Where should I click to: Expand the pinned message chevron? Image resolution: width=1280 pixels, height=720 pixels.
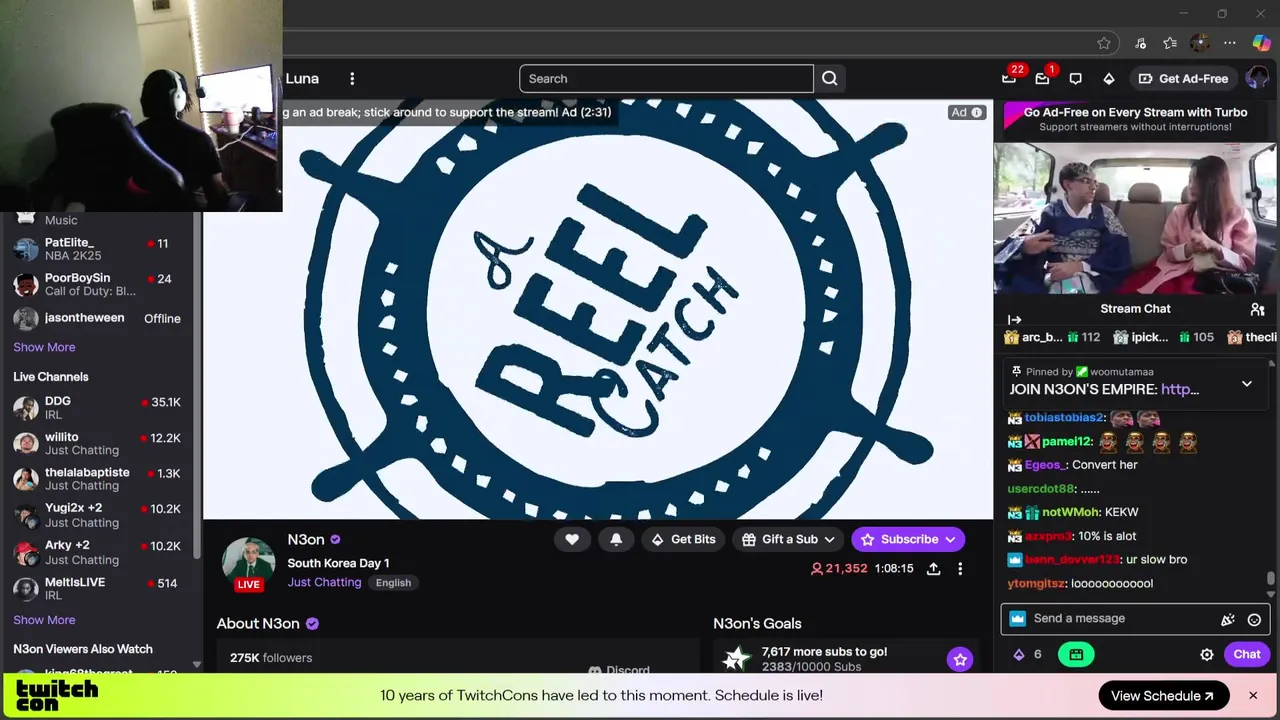(x=1247, y=383)
